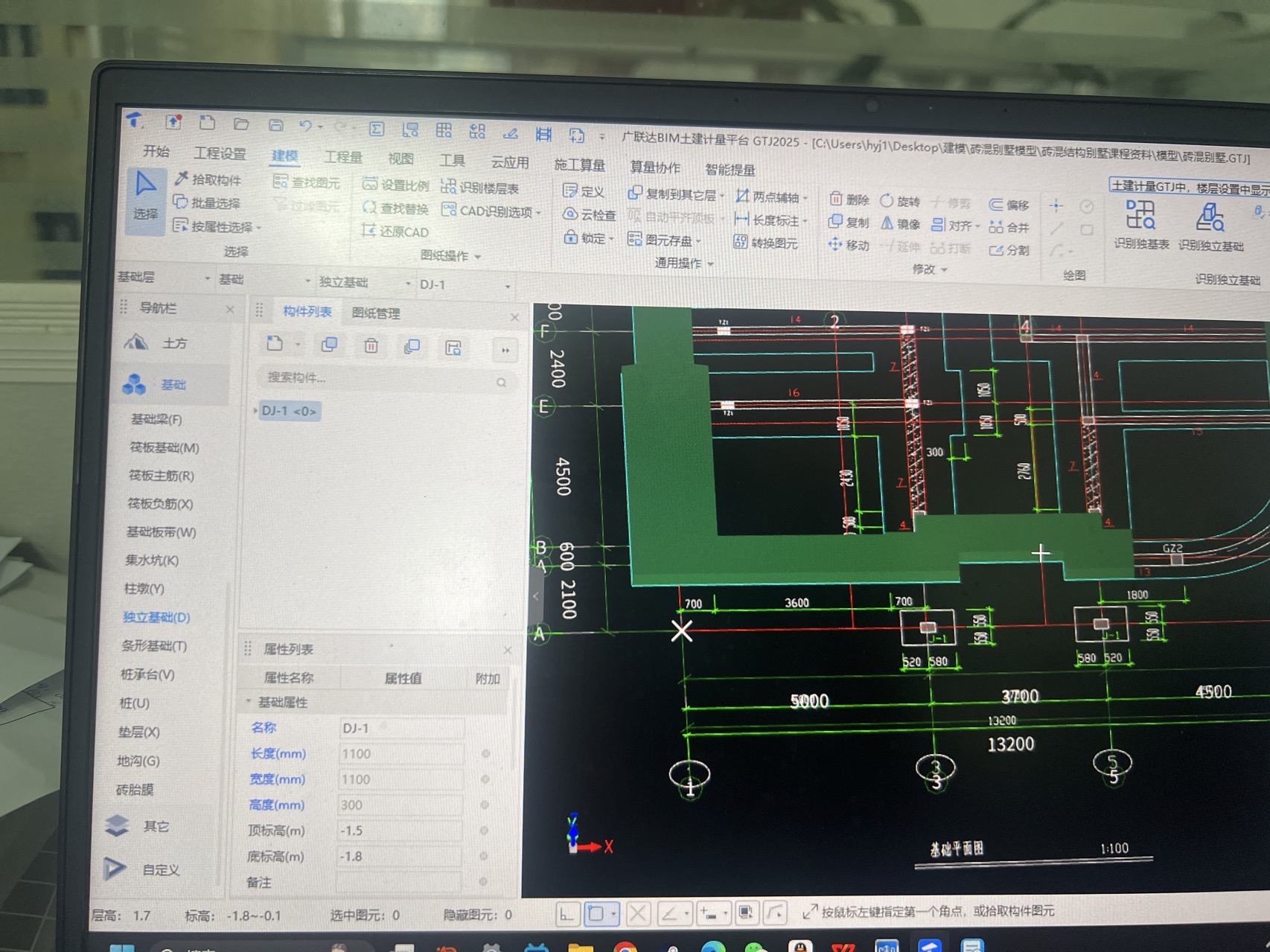Click the 移动 tool

coord(849,245)
